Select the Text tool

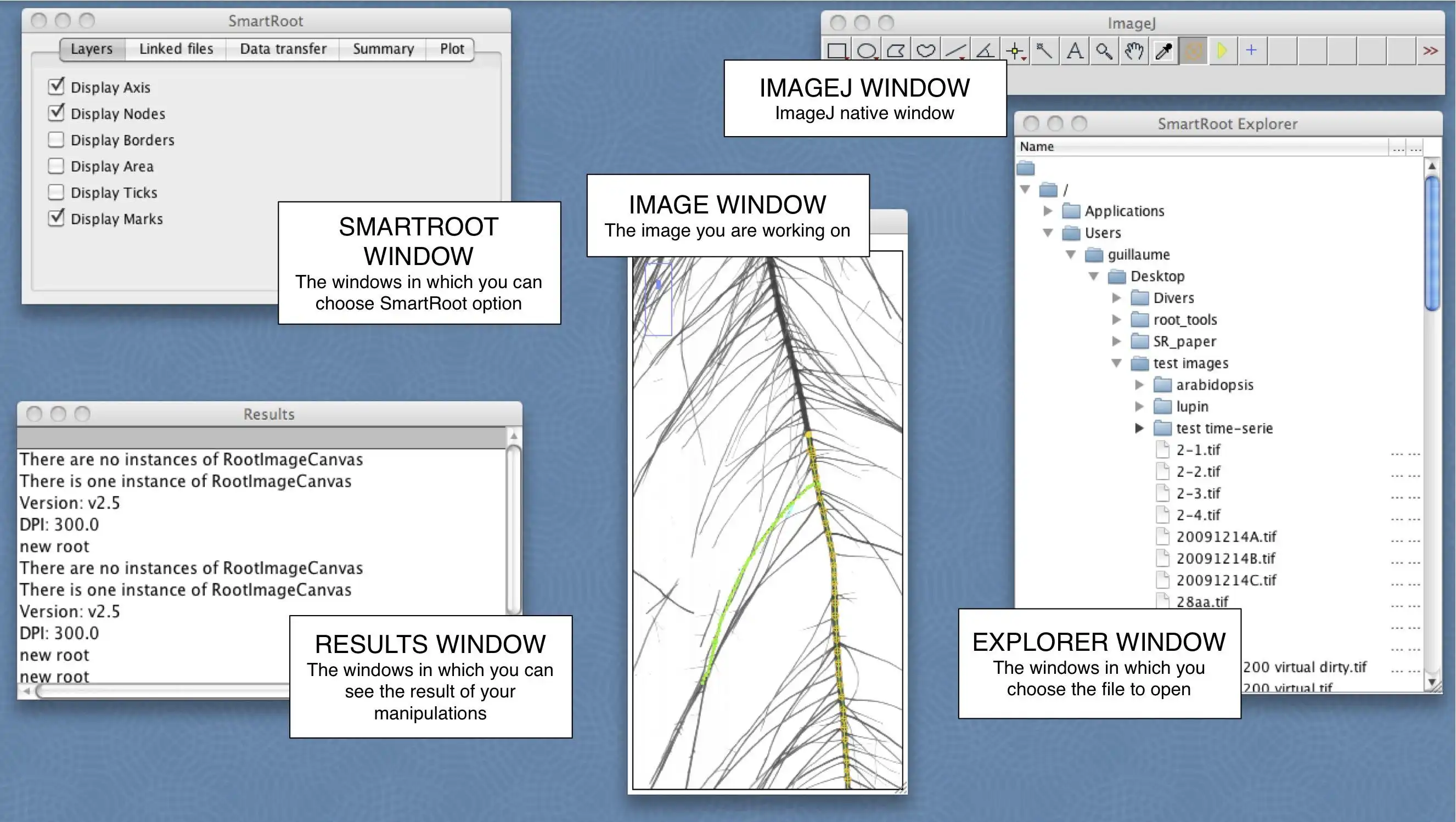1075,51
